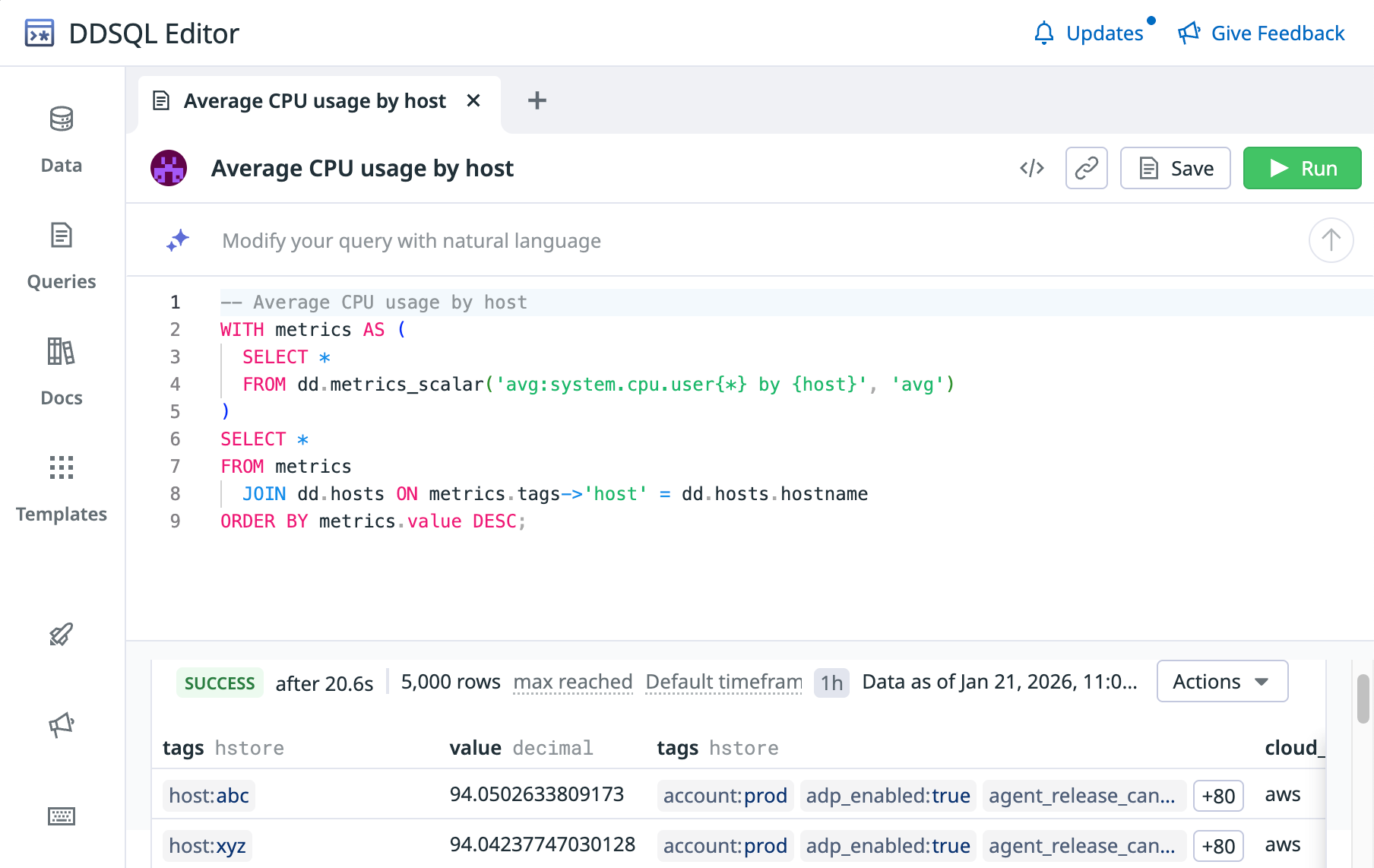Expand the Actions dropdown

(1221, 681)
